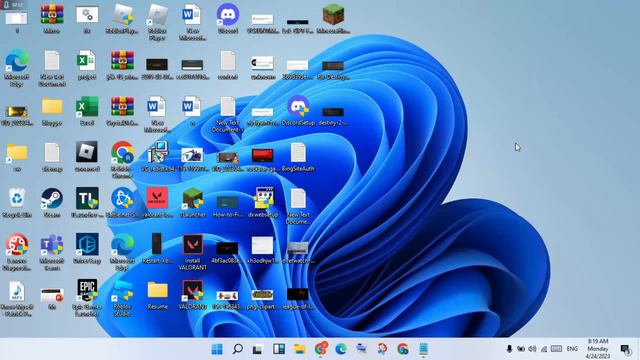The width and height of the screenshot is (640, 360).
Task: Open taskbar Search
Action: click(238, 349)
